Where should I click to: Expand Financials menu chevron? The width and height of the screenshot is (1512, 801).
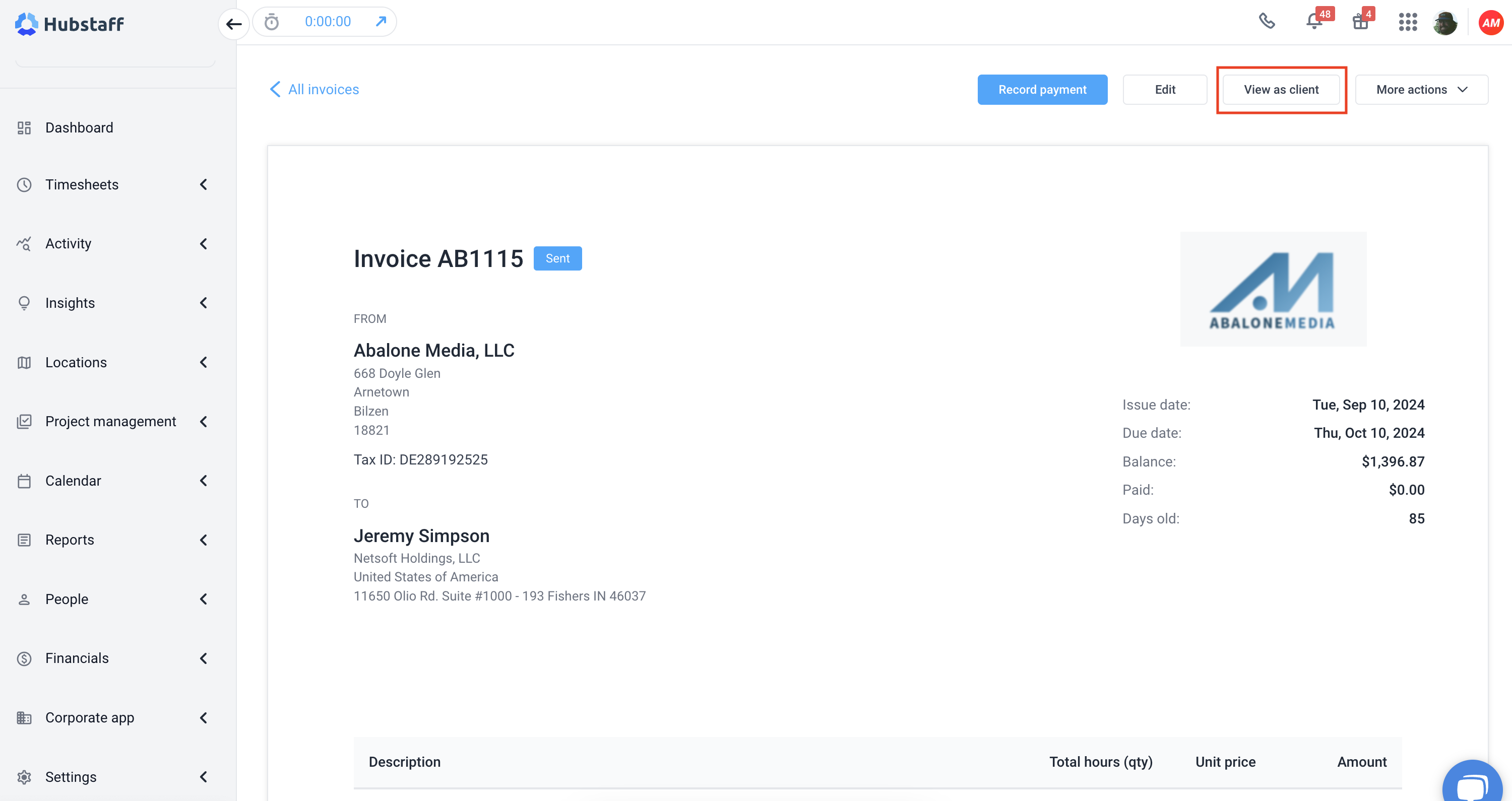click(x=204, y=658)
